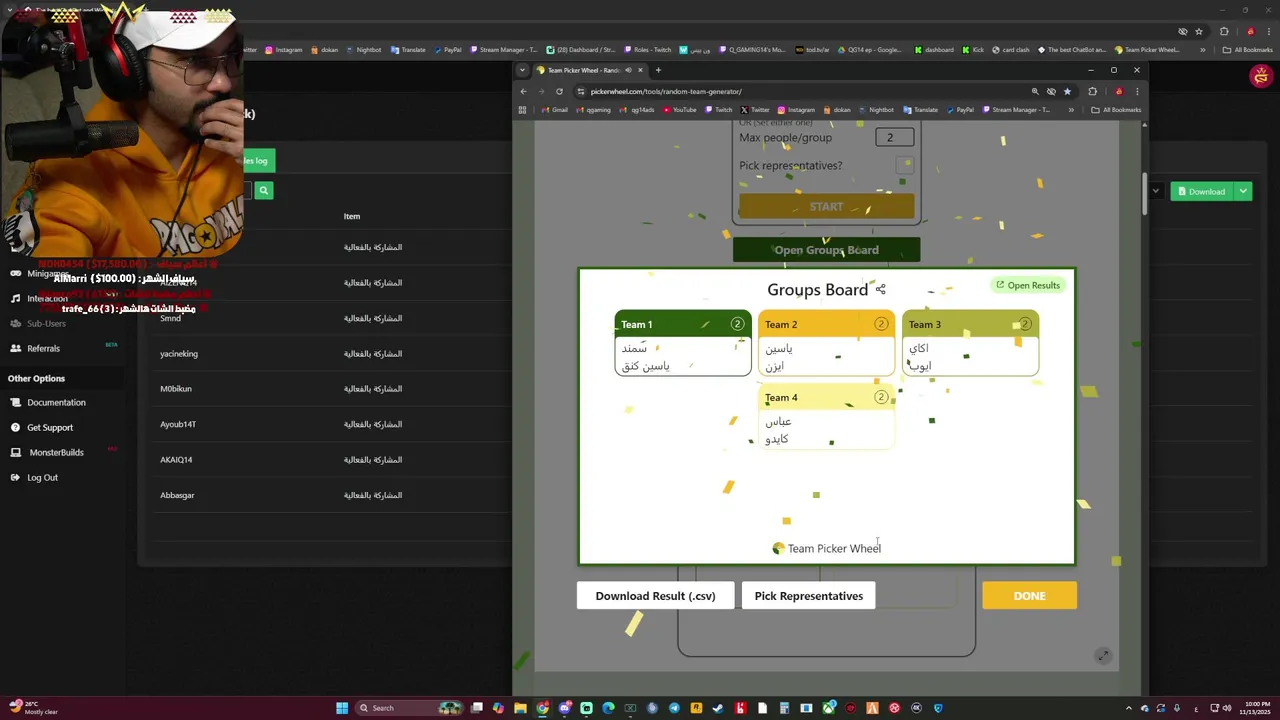The image size is (1280, 720).
Task: Open the YouTube bookmark in the front window
Action: (679, 110)
